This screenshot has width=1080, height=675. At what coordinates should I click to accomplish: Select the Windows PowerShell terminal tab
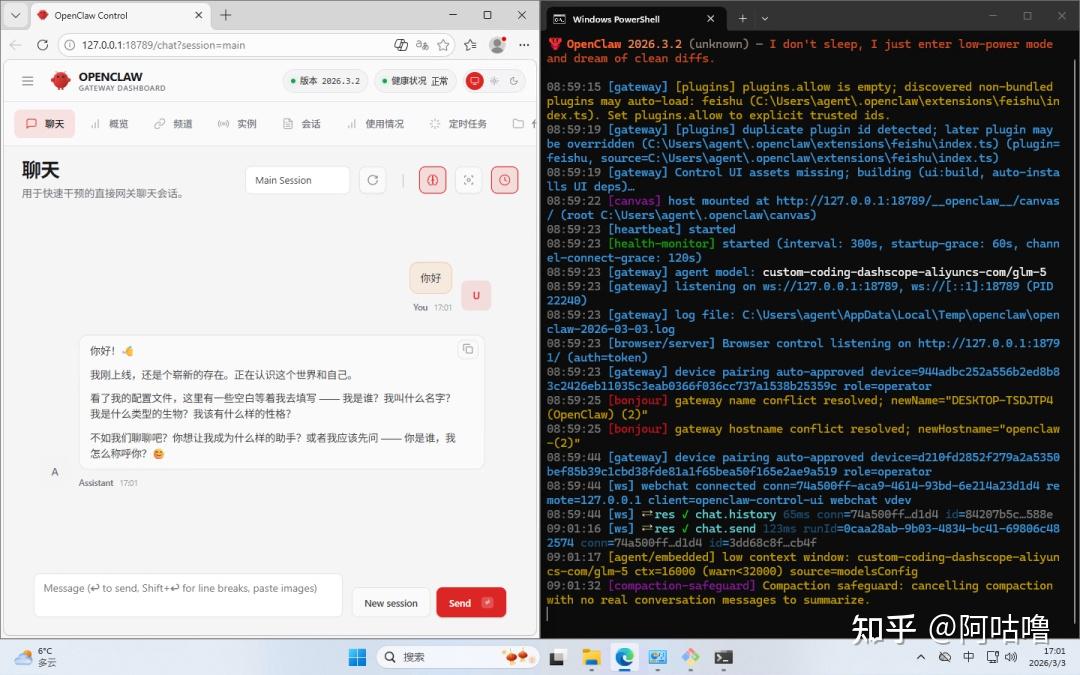pos(634,19)
